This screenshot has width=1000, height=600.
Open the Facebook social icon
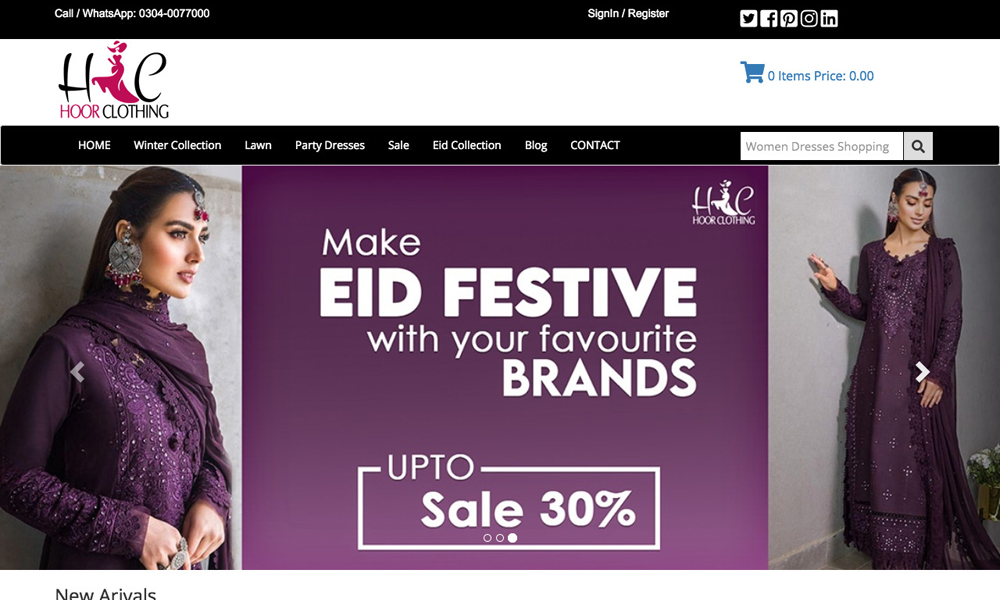(768, 18)
